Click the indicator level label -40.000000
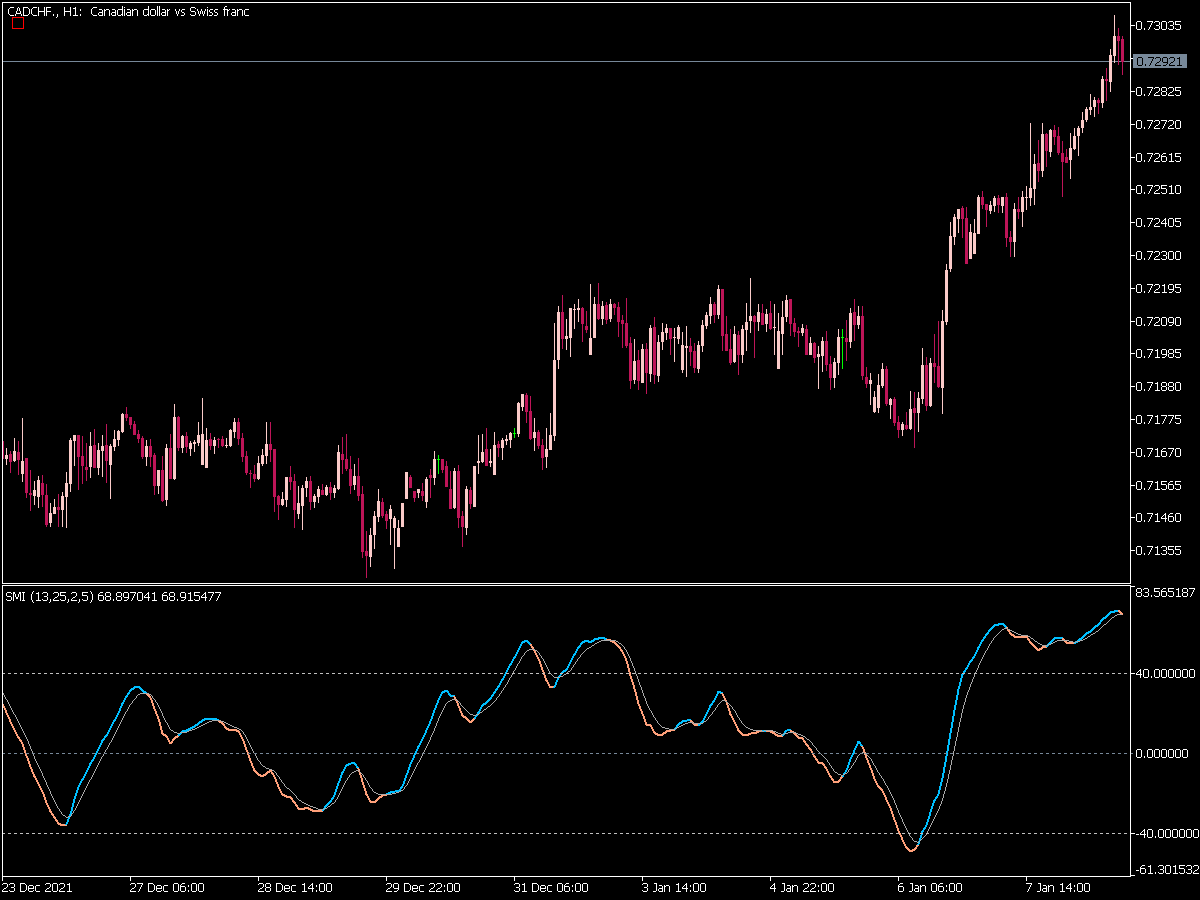Image resolution: width=1200 pixels, height=900 pixels. pos(1166,833)
